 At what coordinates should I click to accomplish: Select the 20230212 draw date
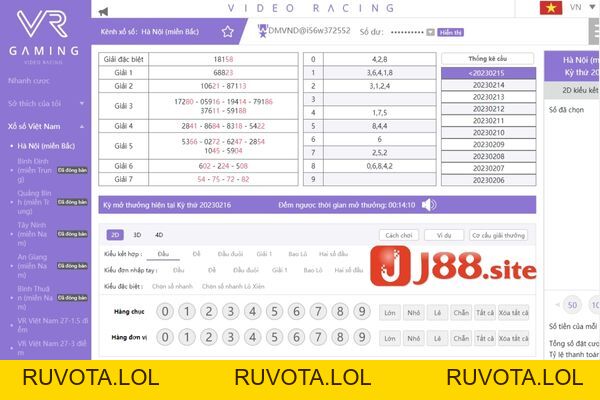click(488, 109)
